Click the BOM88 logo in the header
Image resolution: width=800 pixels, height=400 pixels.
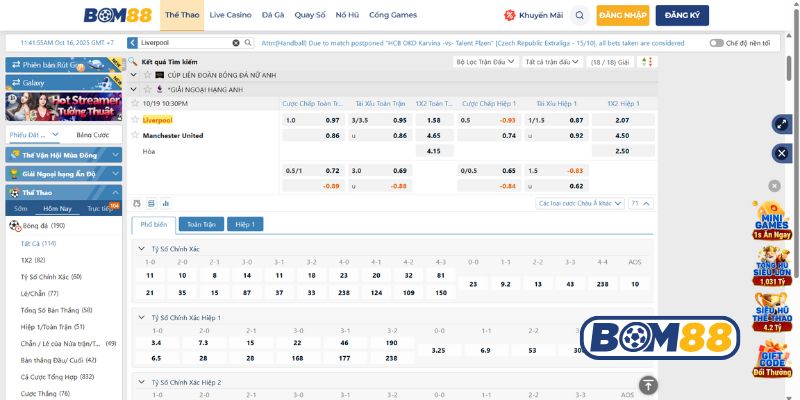[x=118, y=15]
